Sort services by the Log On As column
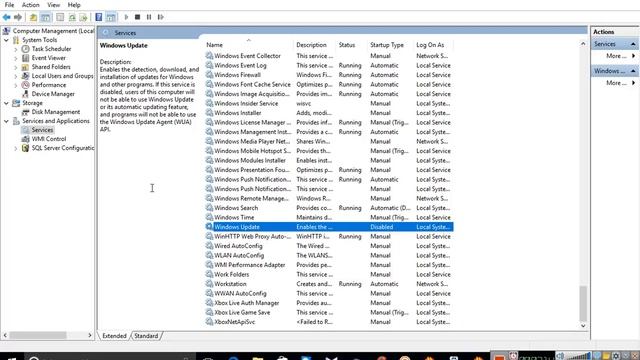Viewport: 640px width, 360px height. click(433, 45)
